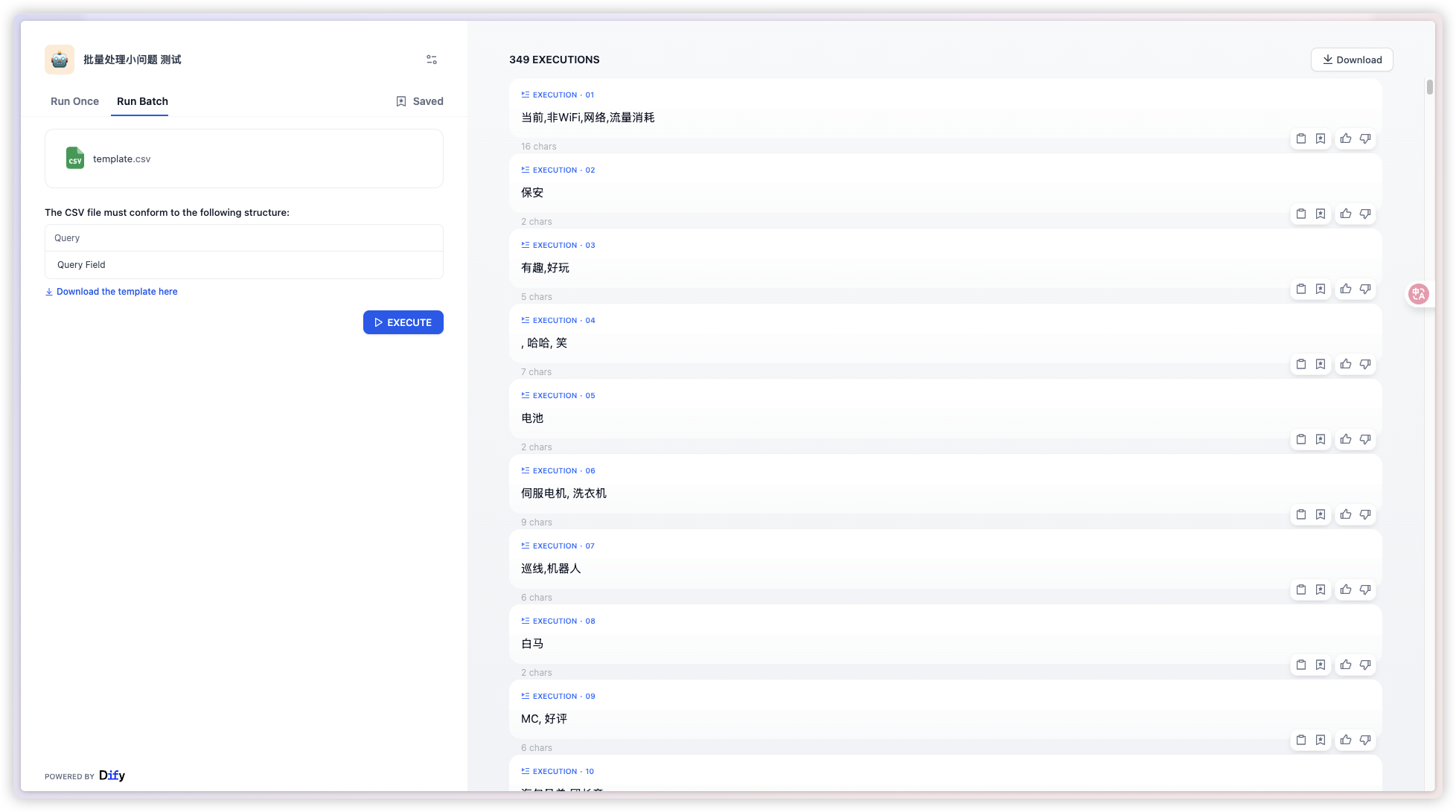Click the floating translate widget on right edge
This screenshot has width=1456, height=812.
click(1419, 293)
